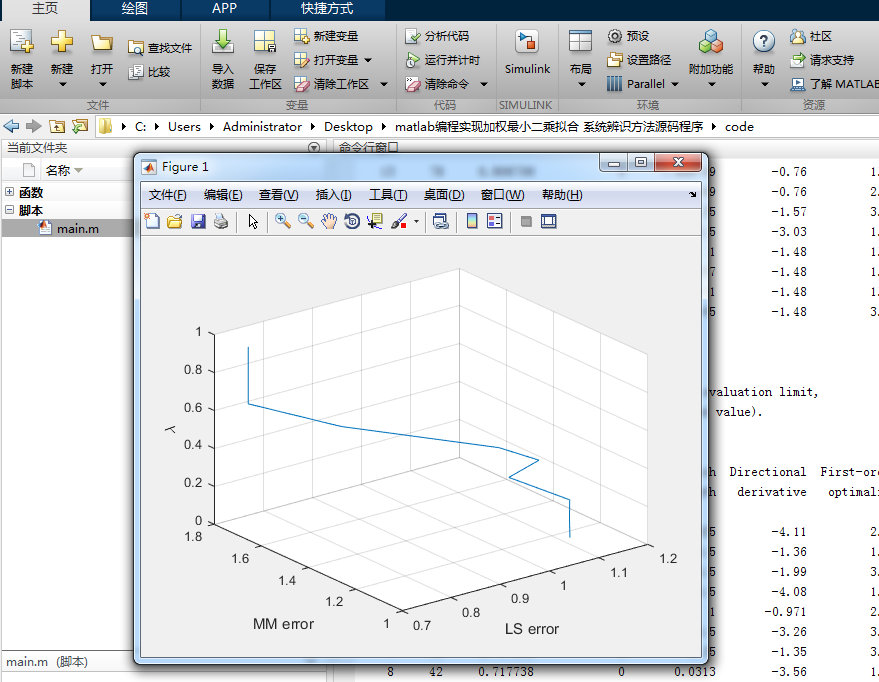Screen dimensions: 879x682
Task: Show Plot Tools and dock figure icon
Action: point(549,221)
